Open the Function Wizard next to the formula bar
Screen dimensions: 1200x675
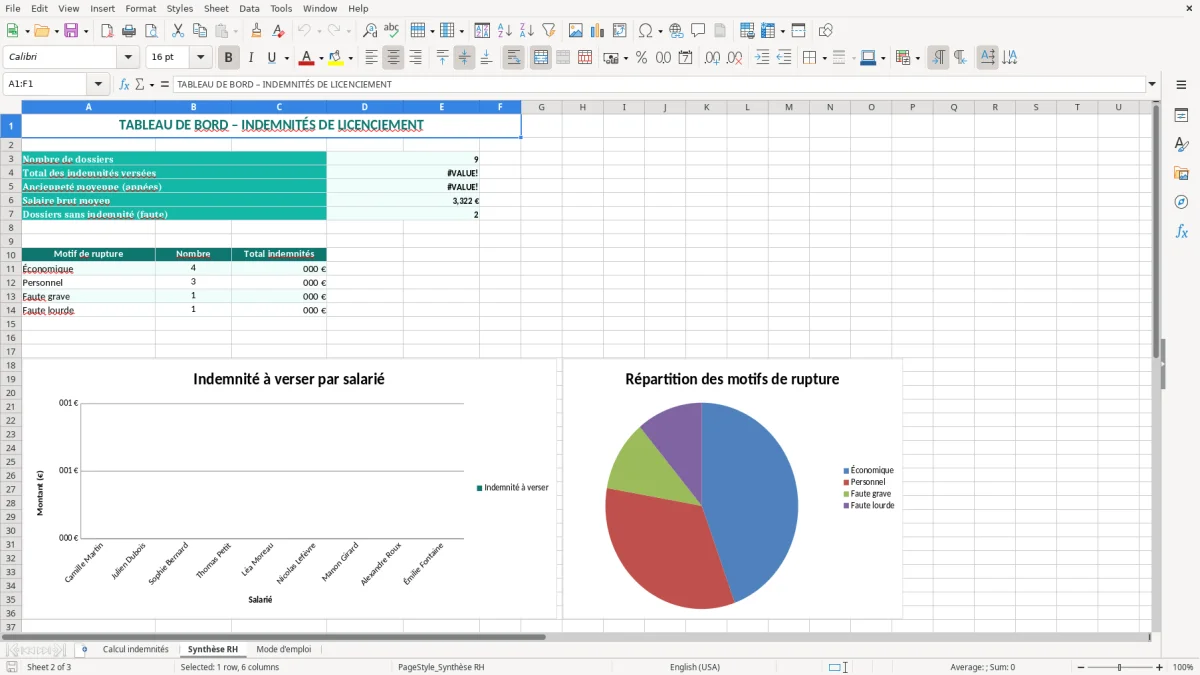tap(124, 85)
